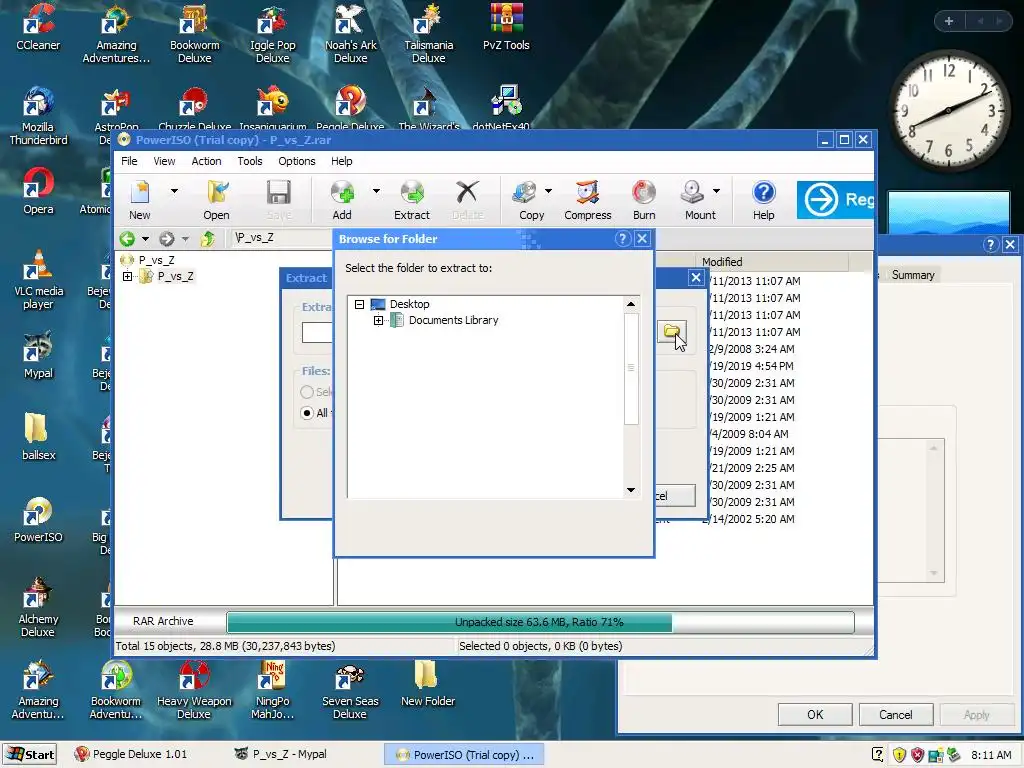1024x768 pixels.
Task: Open the Forward history dropdown arrow
Action: pos(185,239)
